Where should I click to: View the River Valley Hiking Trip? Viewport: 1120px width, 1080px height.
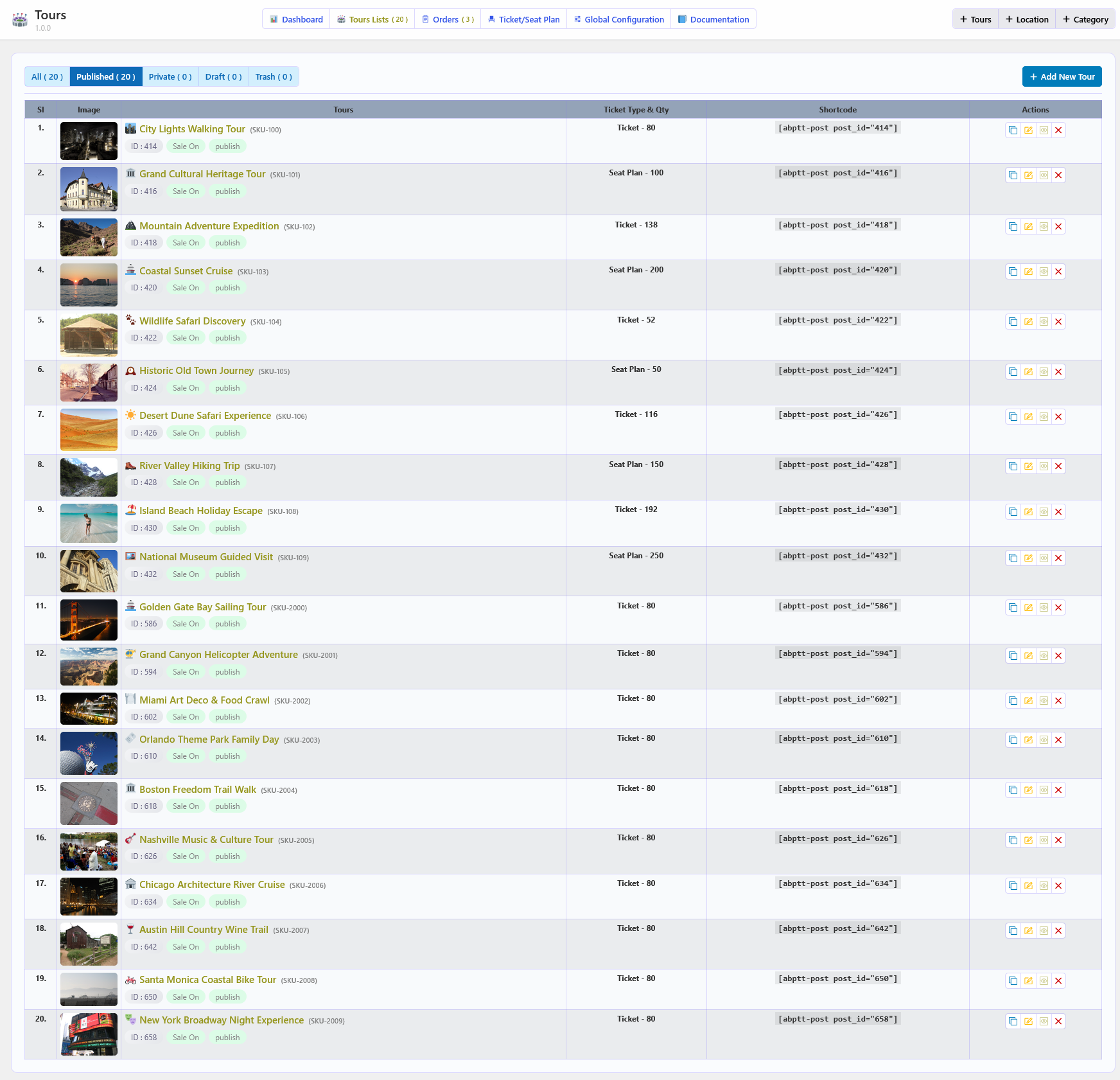point(1044,466)
